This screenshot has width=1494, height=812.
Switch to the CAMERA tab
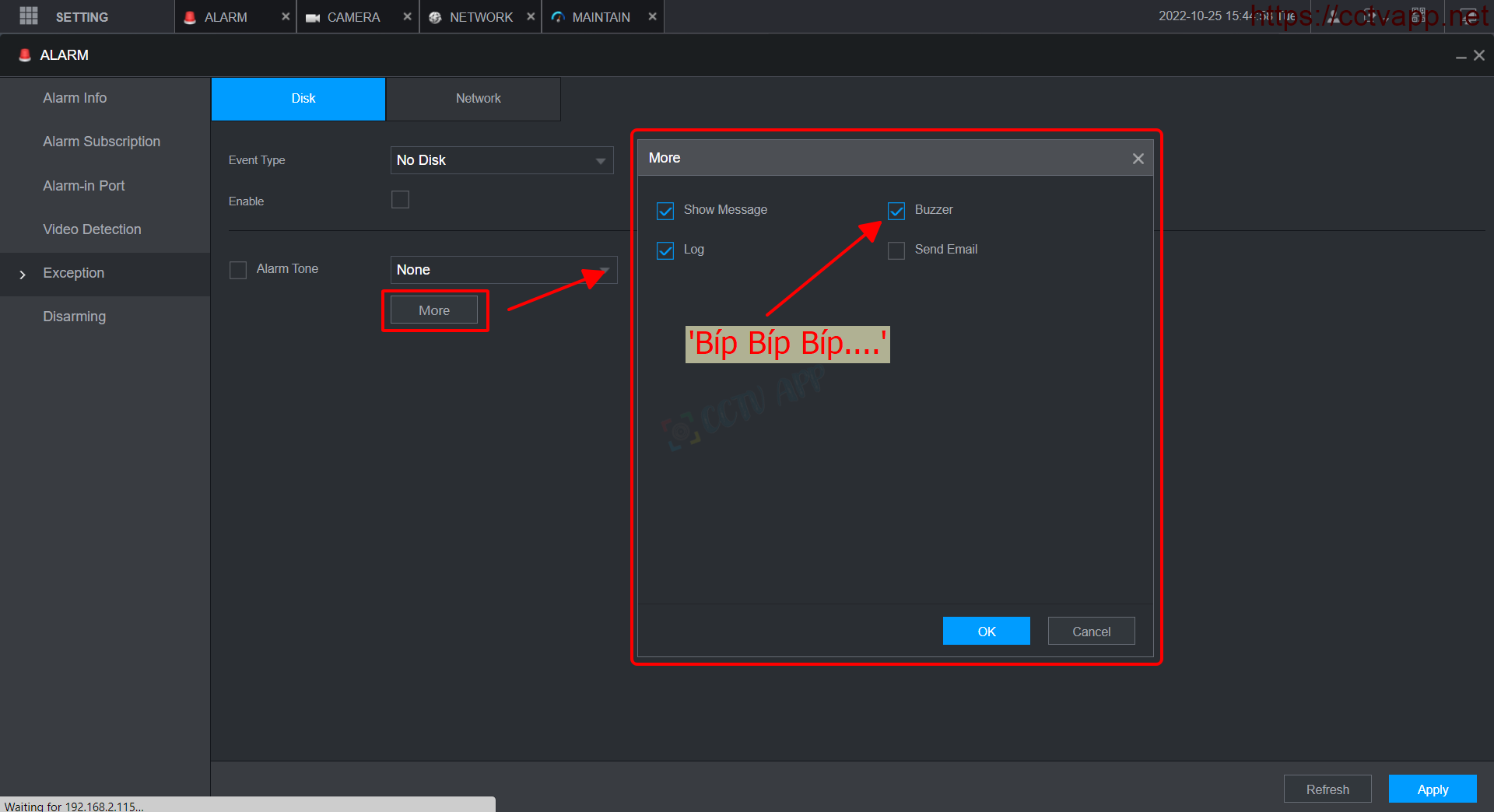(352, 17)
